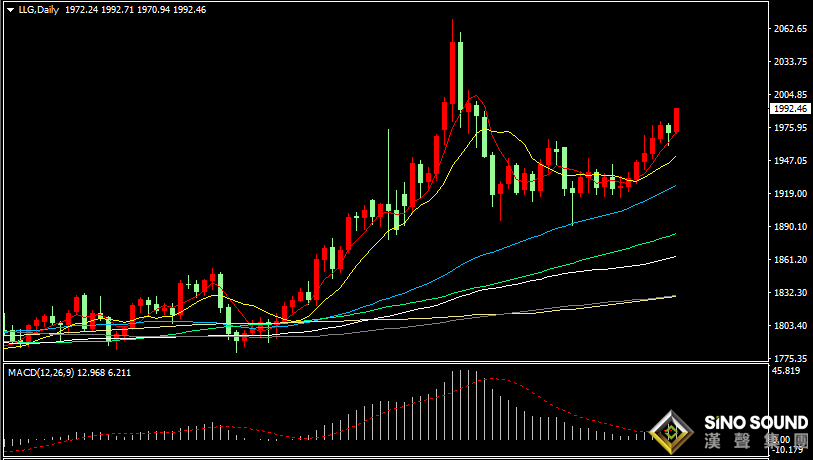Click the tallest red candle at the chart peak
Image resolution: width=813 pixels, height=460 pixels.
pos(453,73)
